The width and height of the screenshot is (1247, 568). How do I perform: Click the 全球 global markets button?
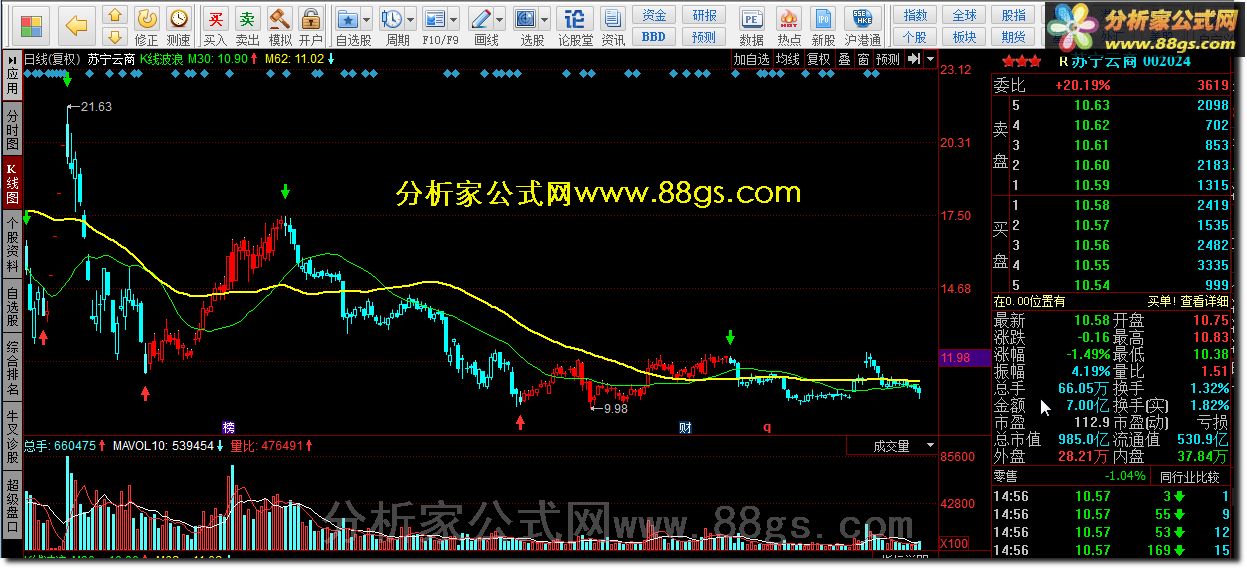point(964,15)
